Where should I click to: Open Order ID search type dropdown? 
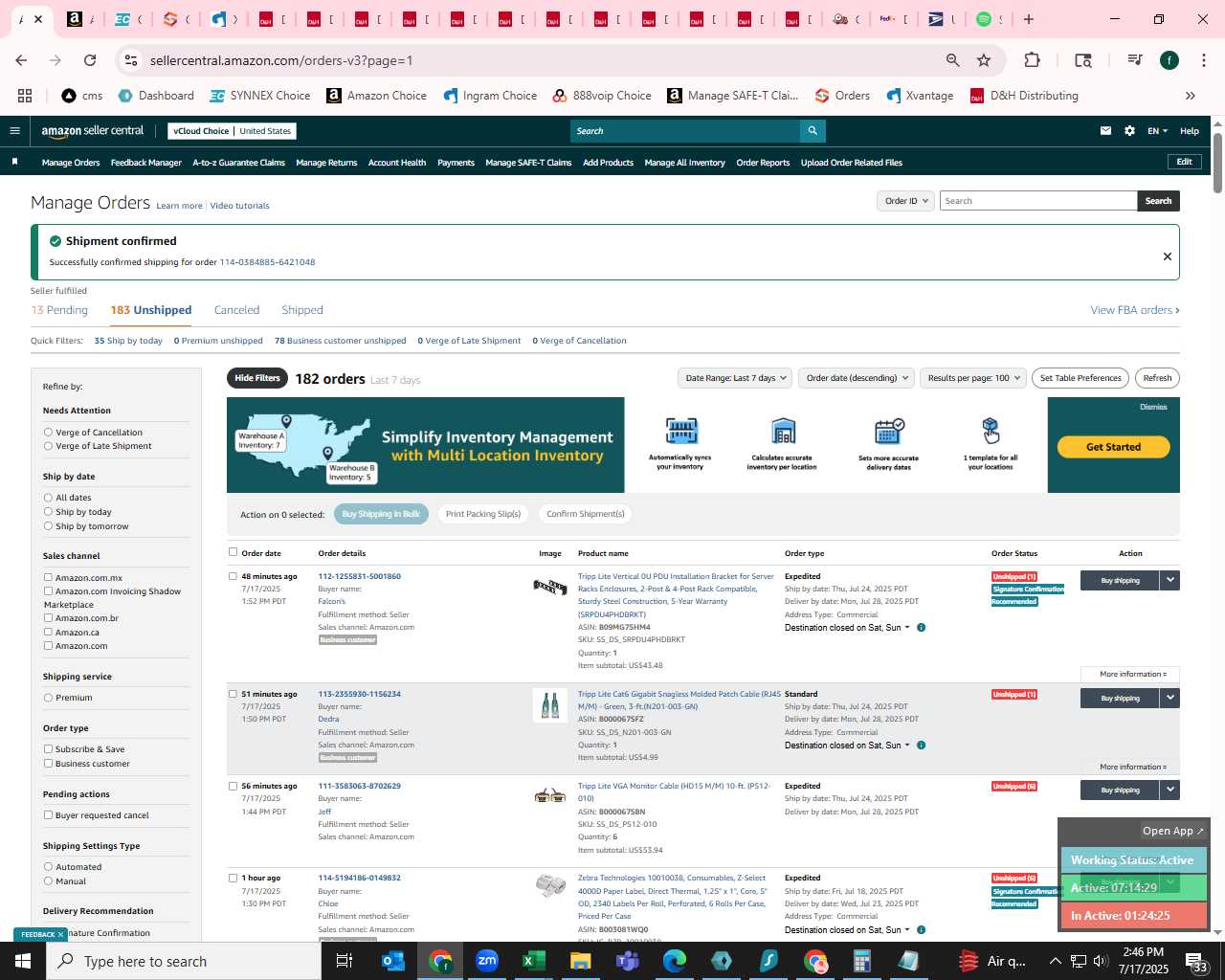pos(905,201)
